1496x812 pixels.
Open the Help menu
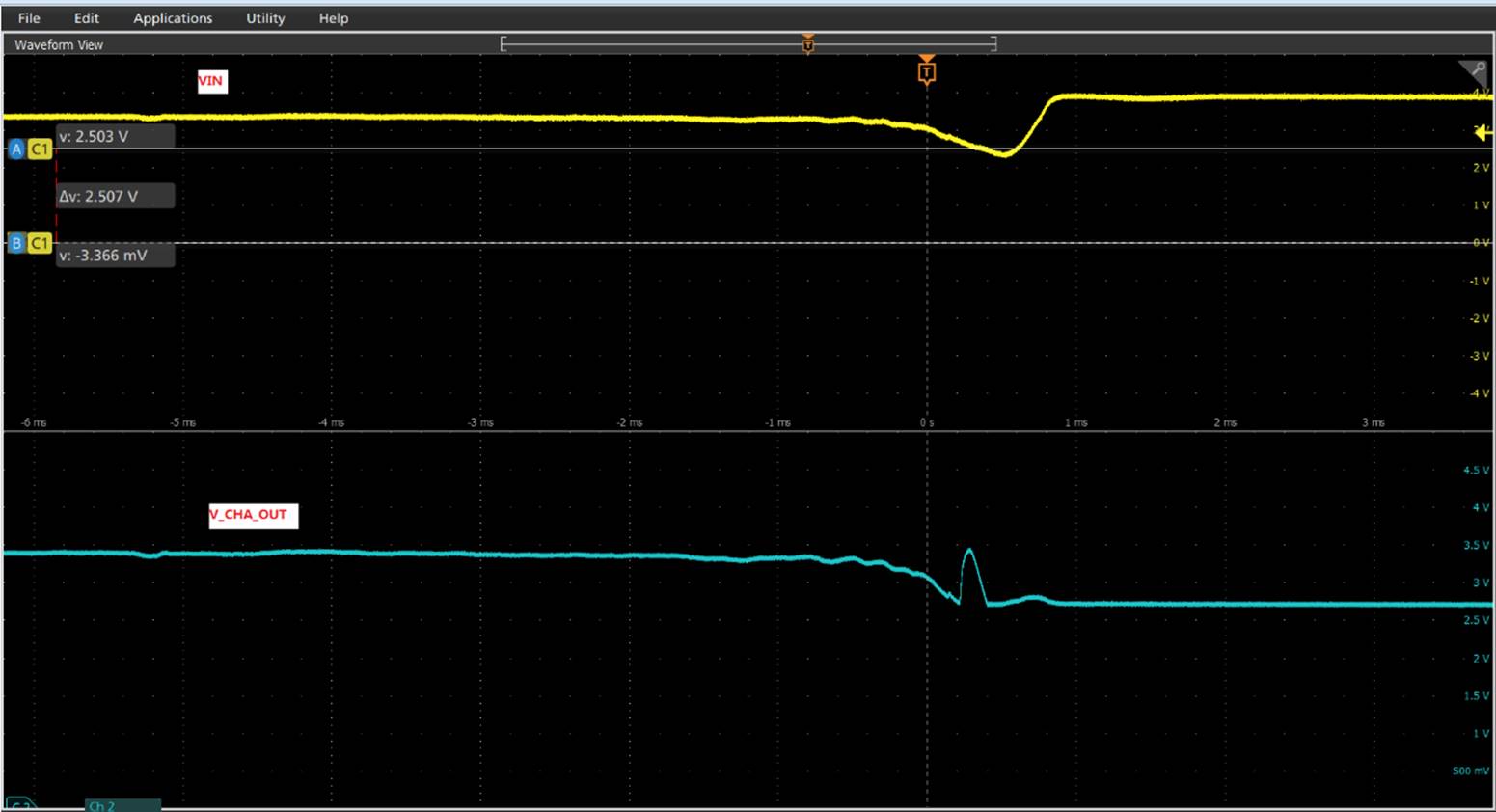334,18
